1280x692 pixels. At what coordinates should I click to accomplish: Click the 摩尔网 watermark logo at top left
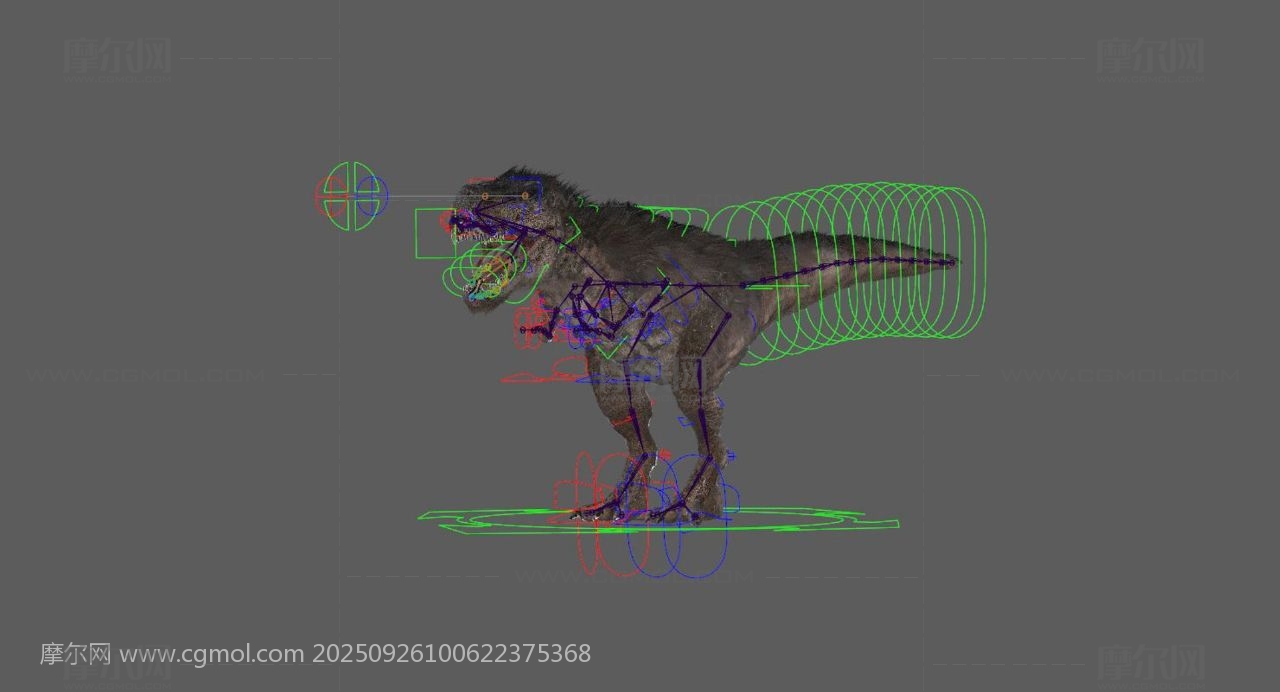[116, 57]
